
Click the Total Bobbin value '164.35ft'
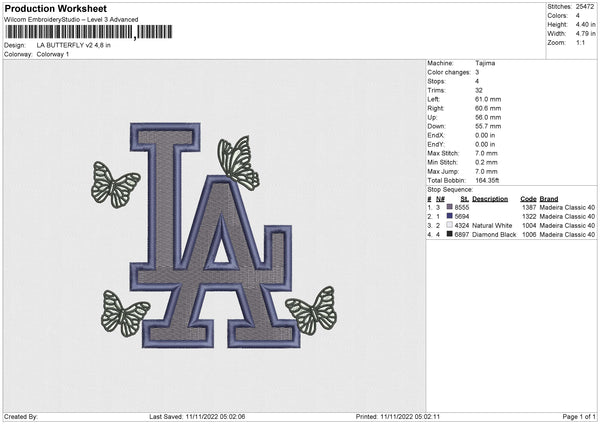487,181
